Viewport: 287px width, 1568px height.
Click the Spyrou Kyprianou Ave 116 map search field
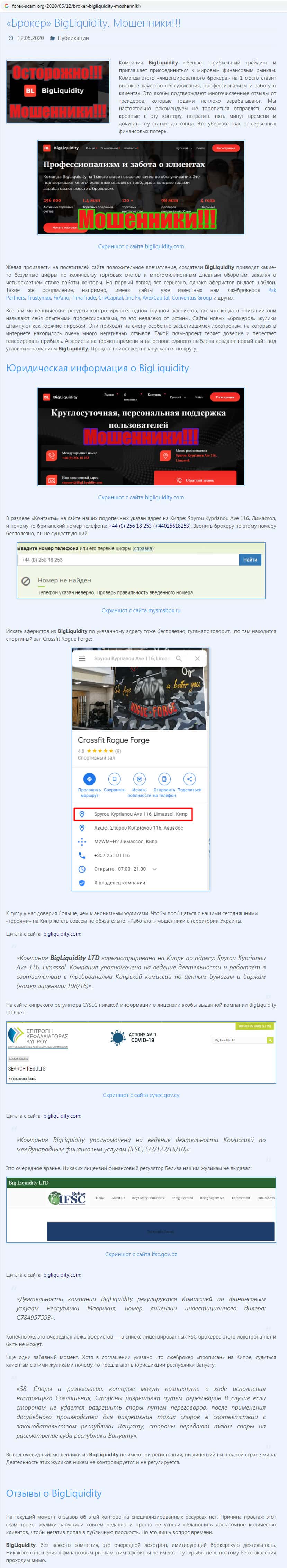click(131, 658)
